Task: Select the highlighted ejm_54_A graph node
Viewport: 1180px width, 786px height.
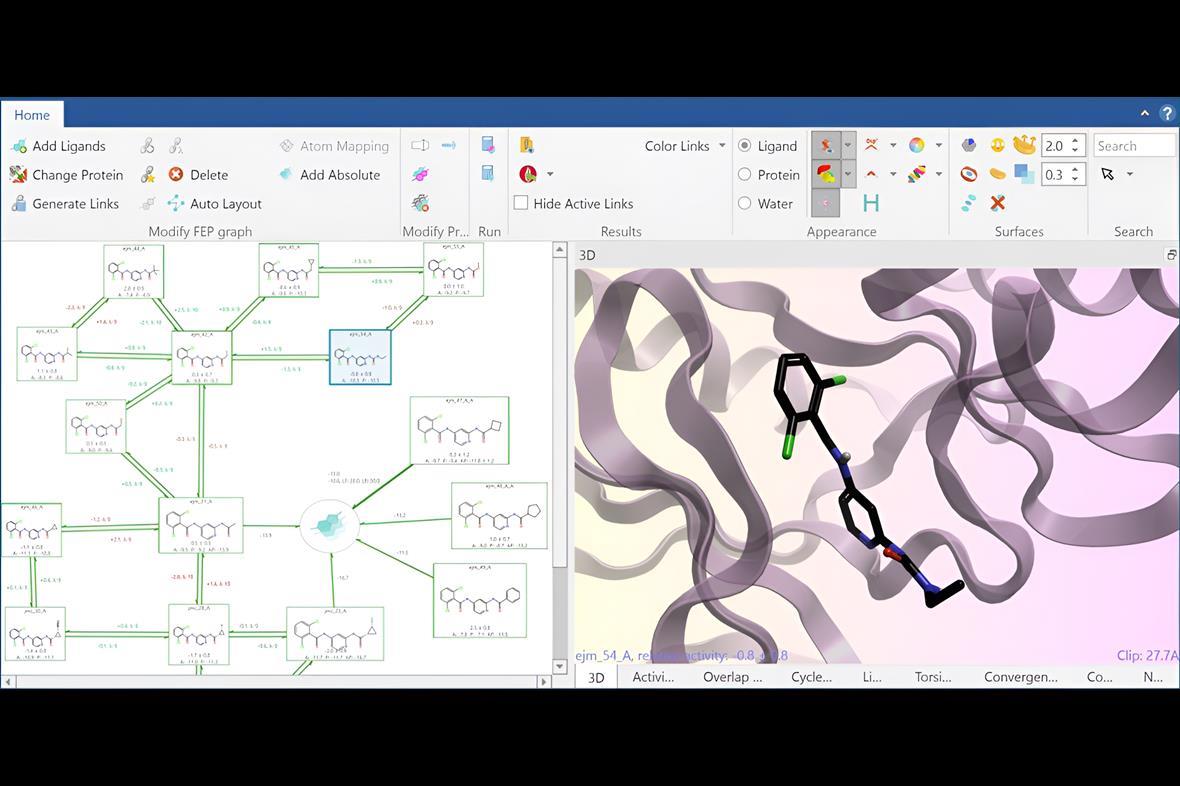Action: tap(360, 357)
